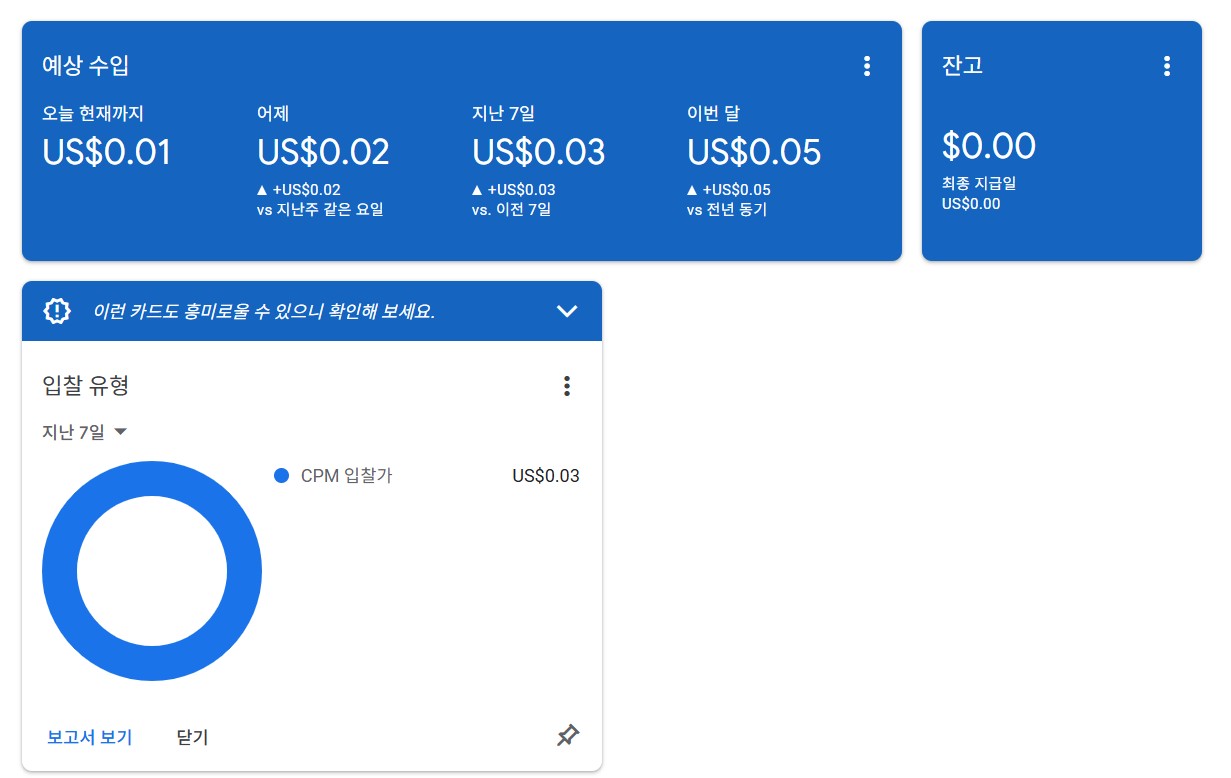
Task: Click the 최종 지급일 label
Action: coord(979,184)
